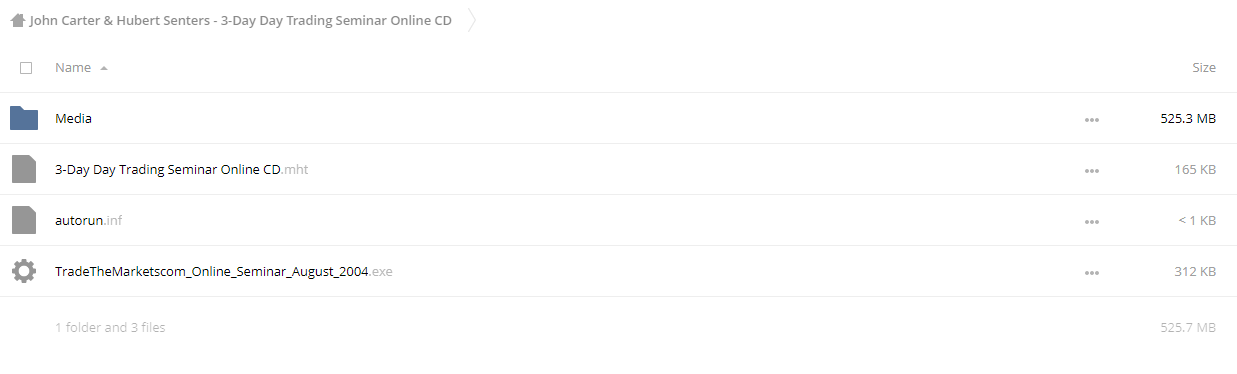Open autorun.inf file name
Viewport: 1237px width, 374px height.
tap(88, 220)
